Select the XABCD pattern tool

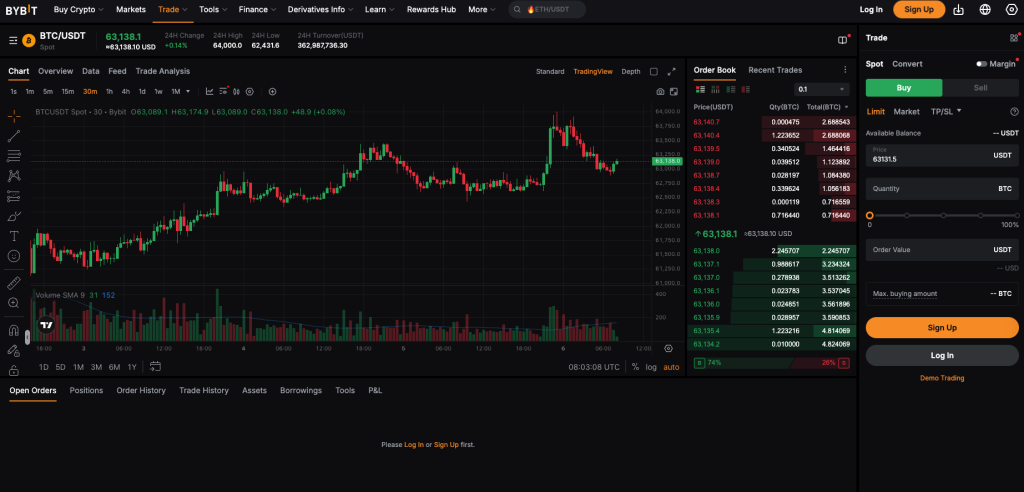pos(14,176)
